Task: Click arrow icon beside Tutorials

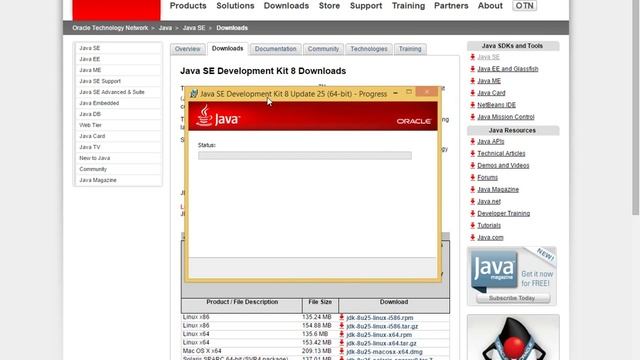Action: click(472, 225)
